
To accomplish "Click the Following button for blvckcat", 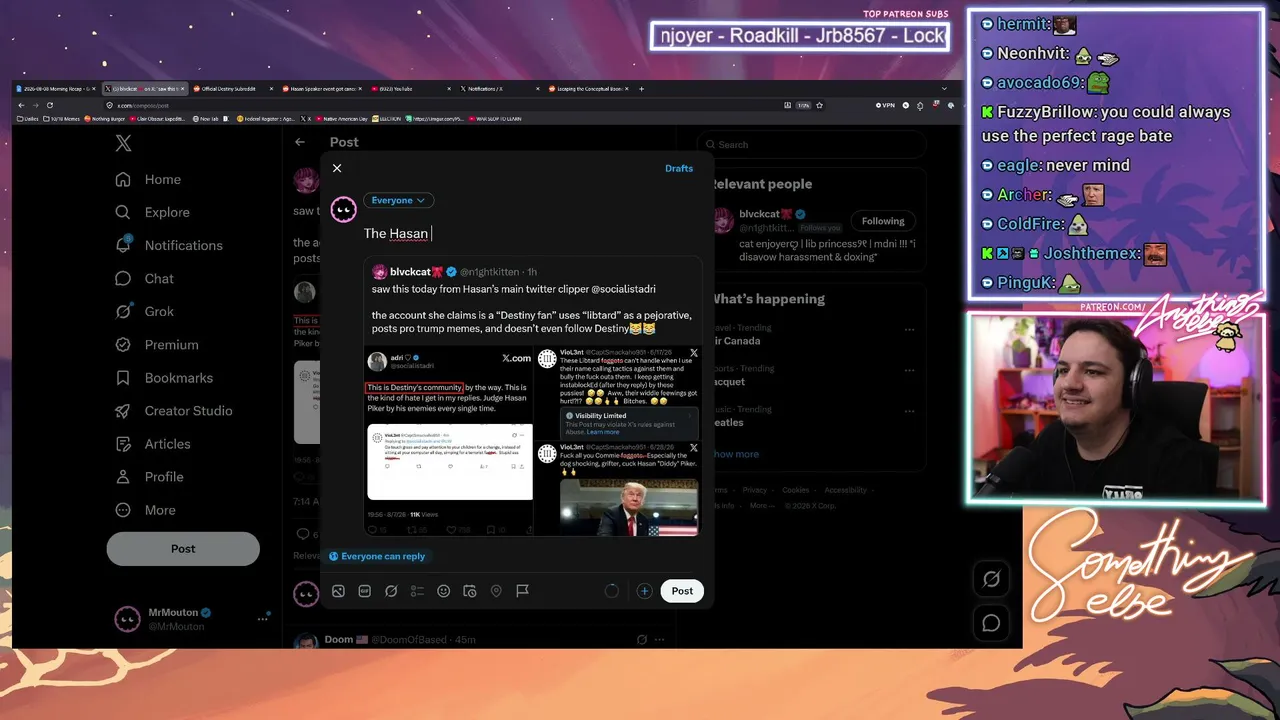I will point(883,221).
